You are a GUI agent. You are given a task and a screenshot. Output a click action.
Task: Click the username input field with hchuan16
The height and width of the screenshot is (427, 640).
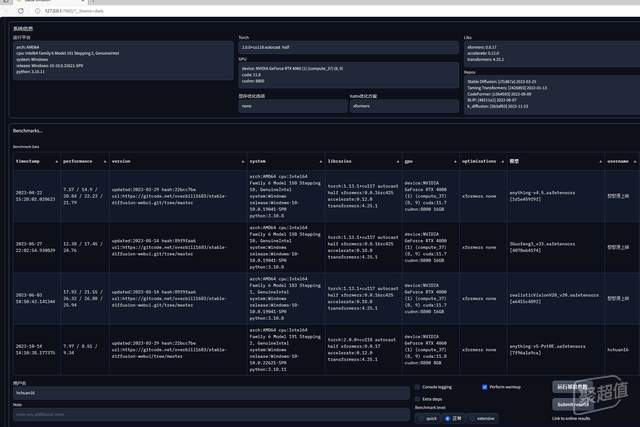pos(211,393)
